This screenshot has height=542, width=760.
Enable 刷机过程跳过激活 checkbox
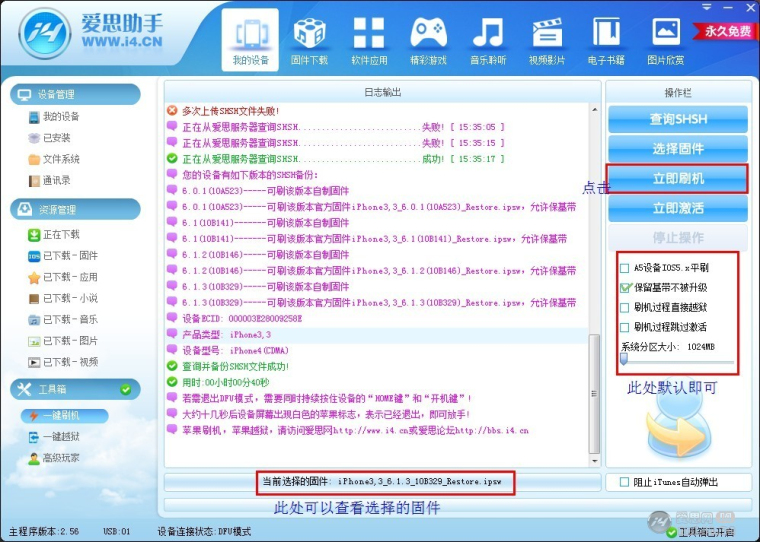625,327
